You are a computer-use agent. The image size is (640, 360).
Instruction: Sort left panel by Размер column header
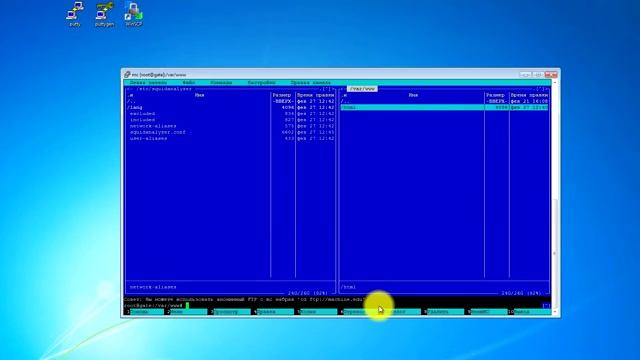(x=282, y=95)
